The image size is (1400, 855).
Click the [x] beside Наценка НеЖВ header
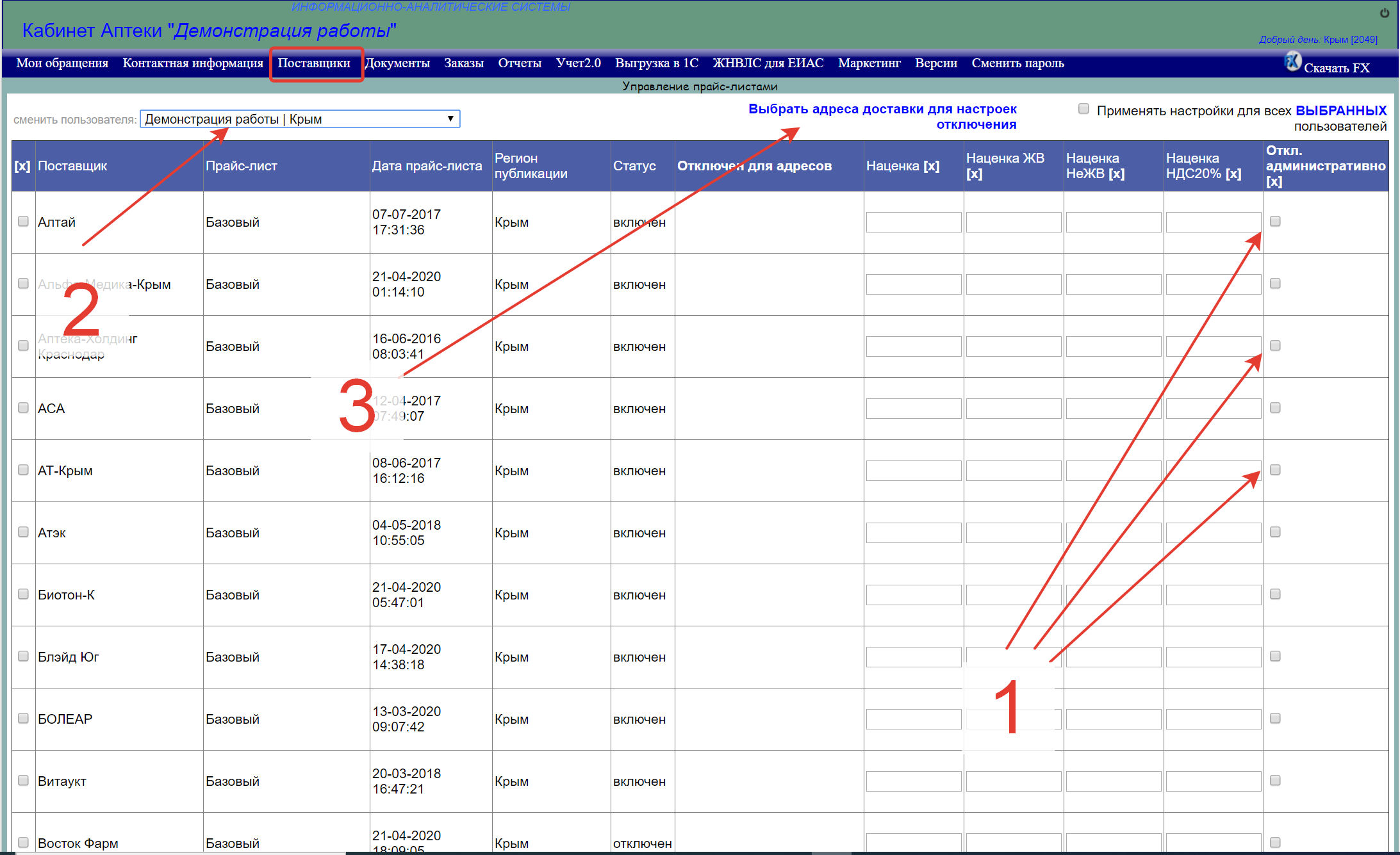point(1116,174)
